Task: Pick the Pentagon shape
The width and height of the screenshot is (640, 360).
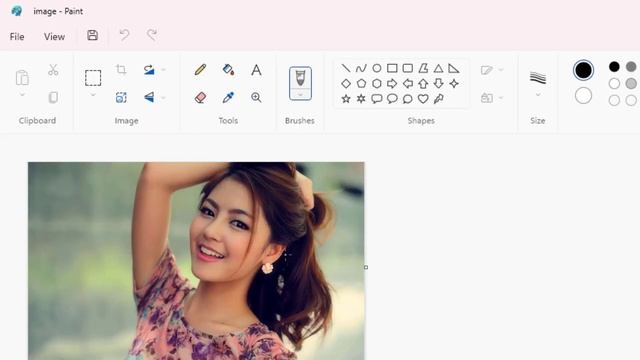Action: (361, 84)
